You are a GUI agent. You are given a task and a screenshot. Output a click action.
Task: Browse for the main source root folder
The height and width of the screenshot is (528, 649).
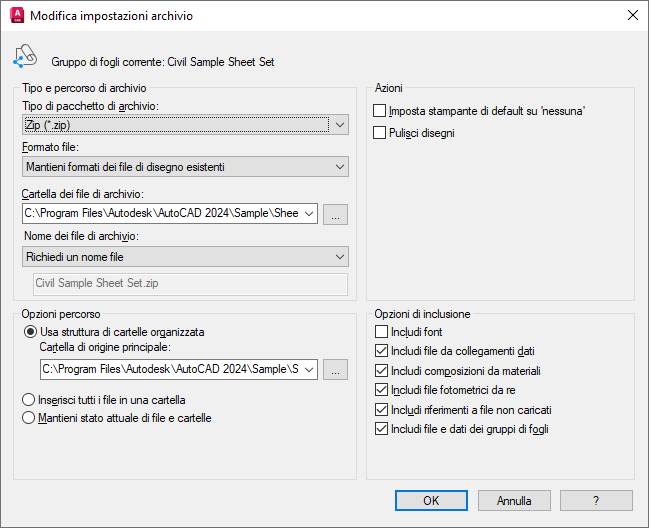[x=337, y=370]
